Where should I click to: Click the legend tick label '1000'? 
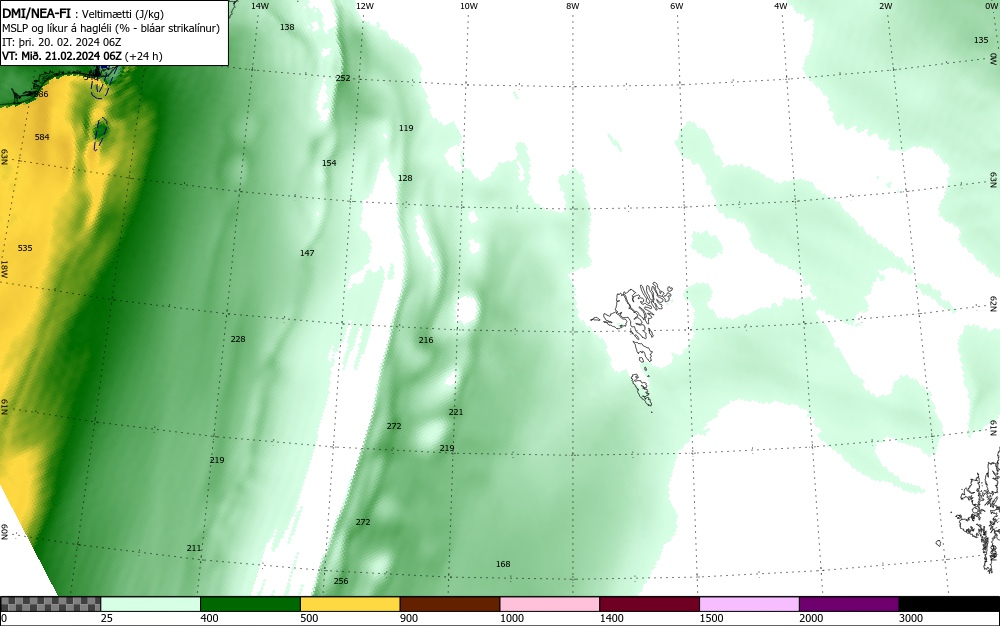coord(511,618)
